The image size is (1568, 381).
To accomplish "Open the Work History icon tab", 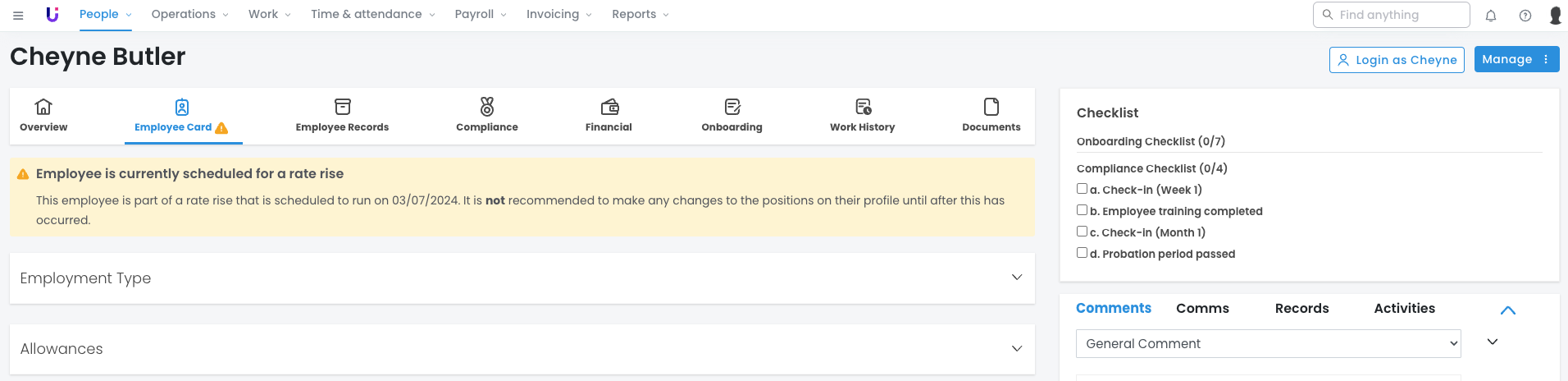I will coord(862,108).
